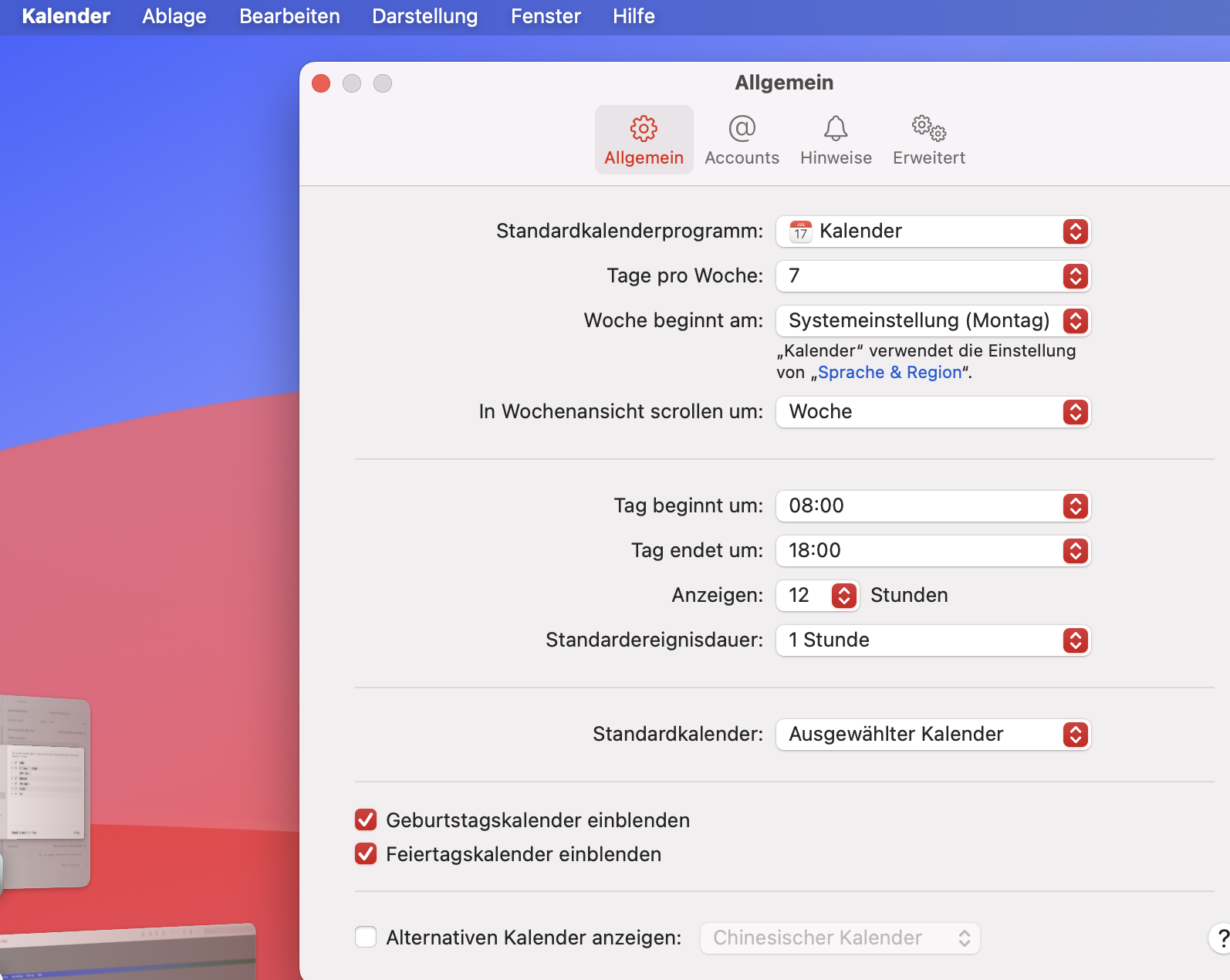
Task: Open the Ablage menu
Action: click(x=174, y=16)
